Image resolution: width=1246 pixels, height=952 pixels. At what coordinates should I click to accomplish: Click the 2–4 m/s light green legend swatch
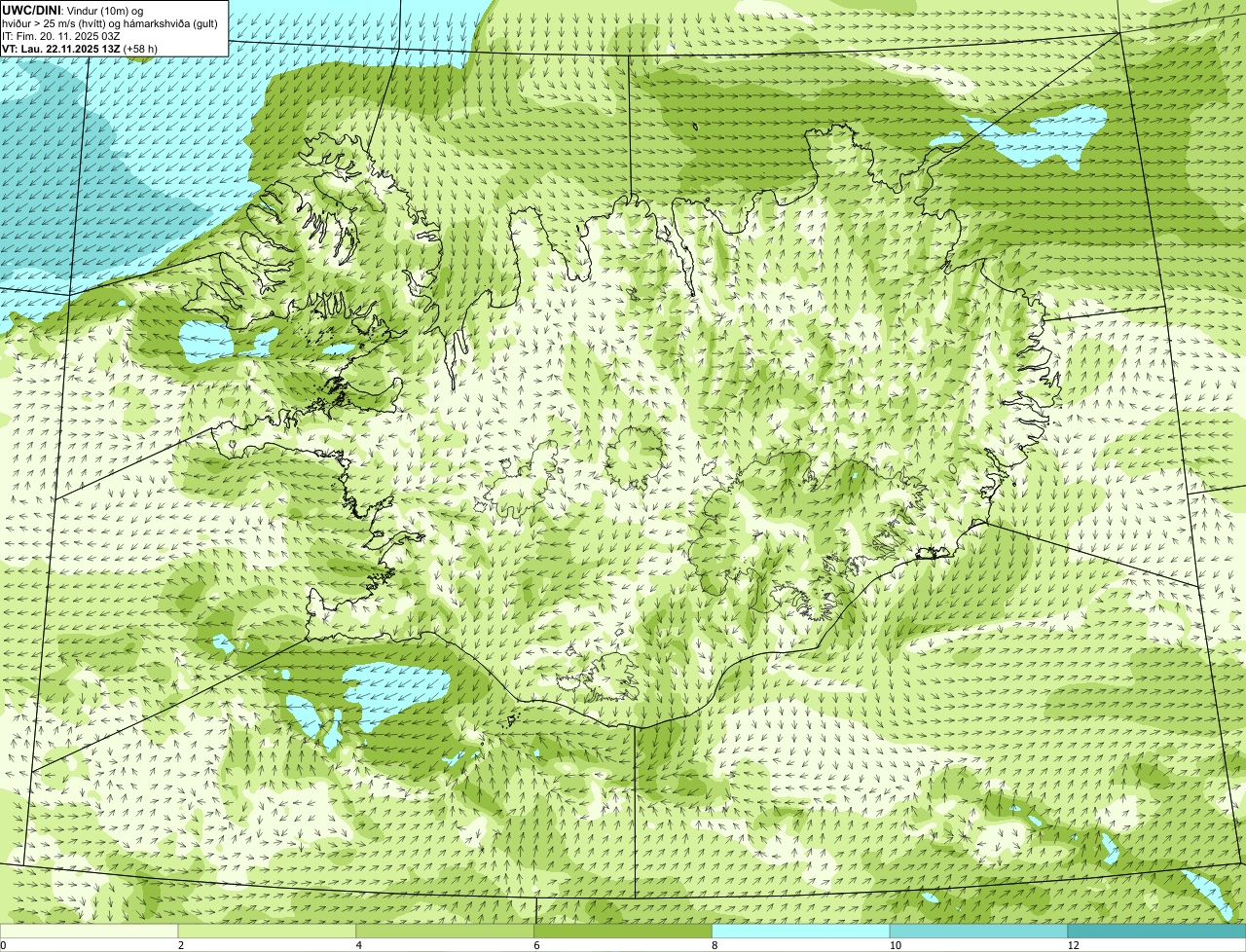tap(267, 931)
